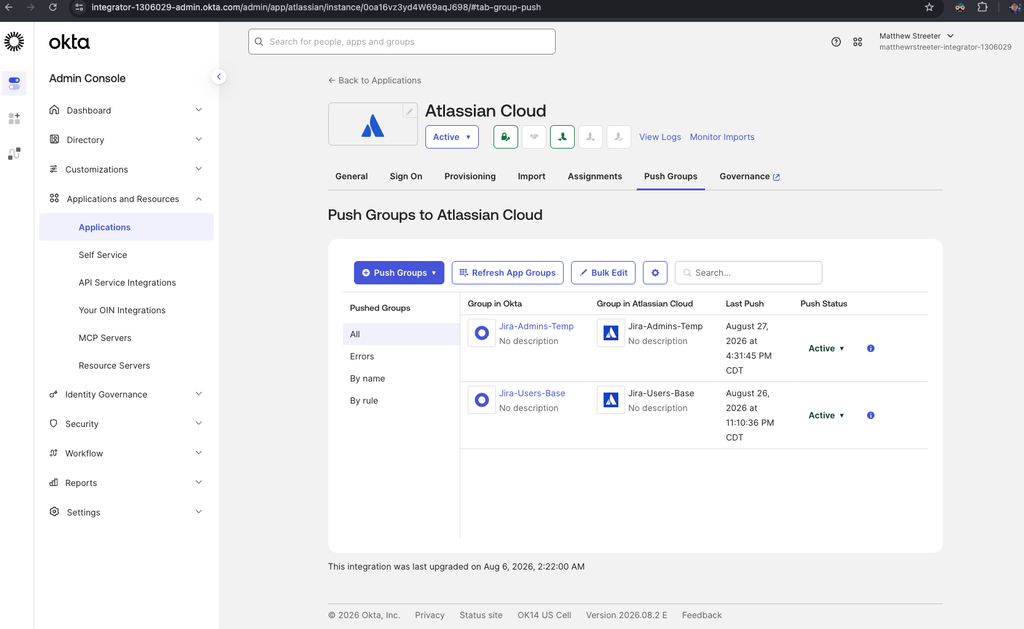Click the Okta group icon for Jira-Users-Base
The image size is (1024, 629).
click(x=481, y=400)
